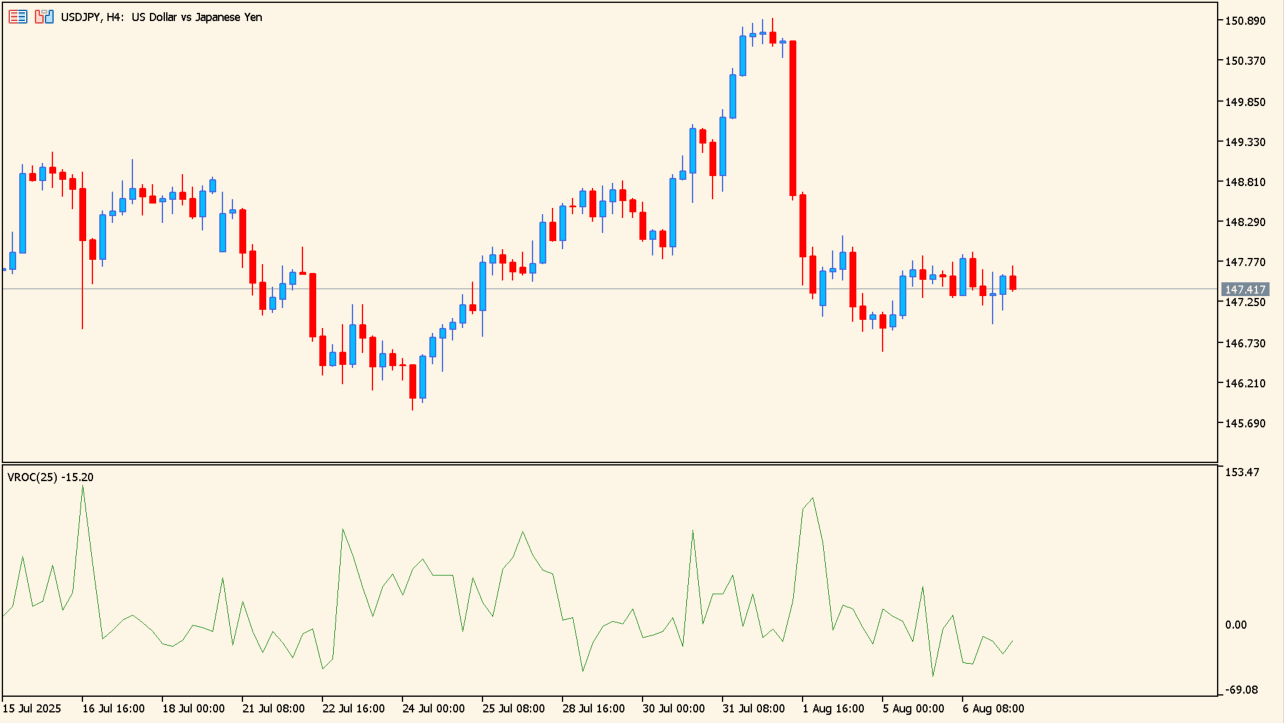Click the 24 Jul 00:00 time marker
1284x723 pixels.
433,708
